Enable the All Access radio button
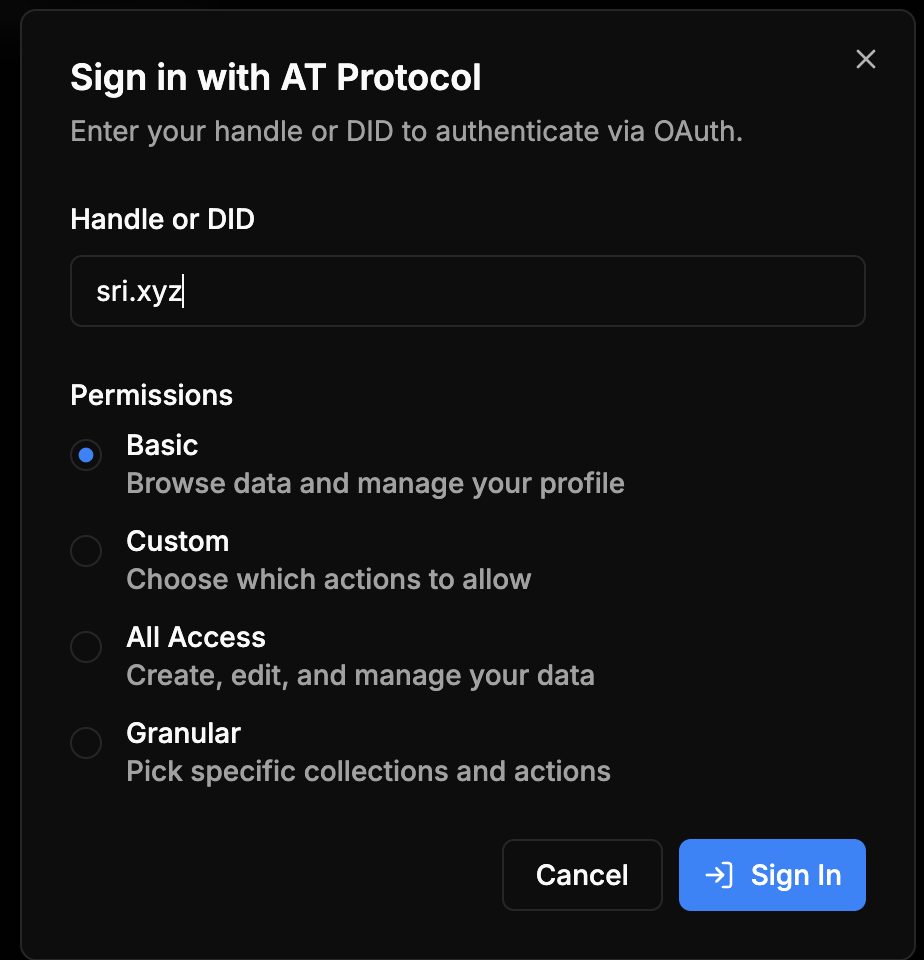The width and height of the screenshot is (924, 960). pos(86,647)
